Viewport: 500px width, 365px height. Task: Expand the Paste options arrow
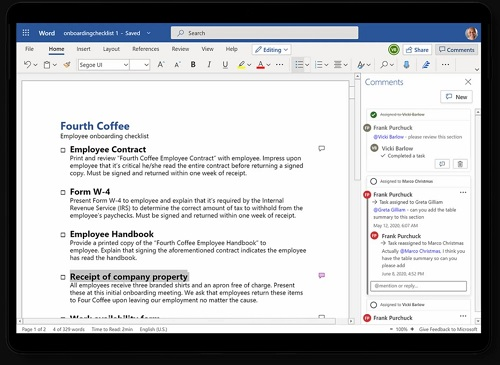click(x=55, y=65)
